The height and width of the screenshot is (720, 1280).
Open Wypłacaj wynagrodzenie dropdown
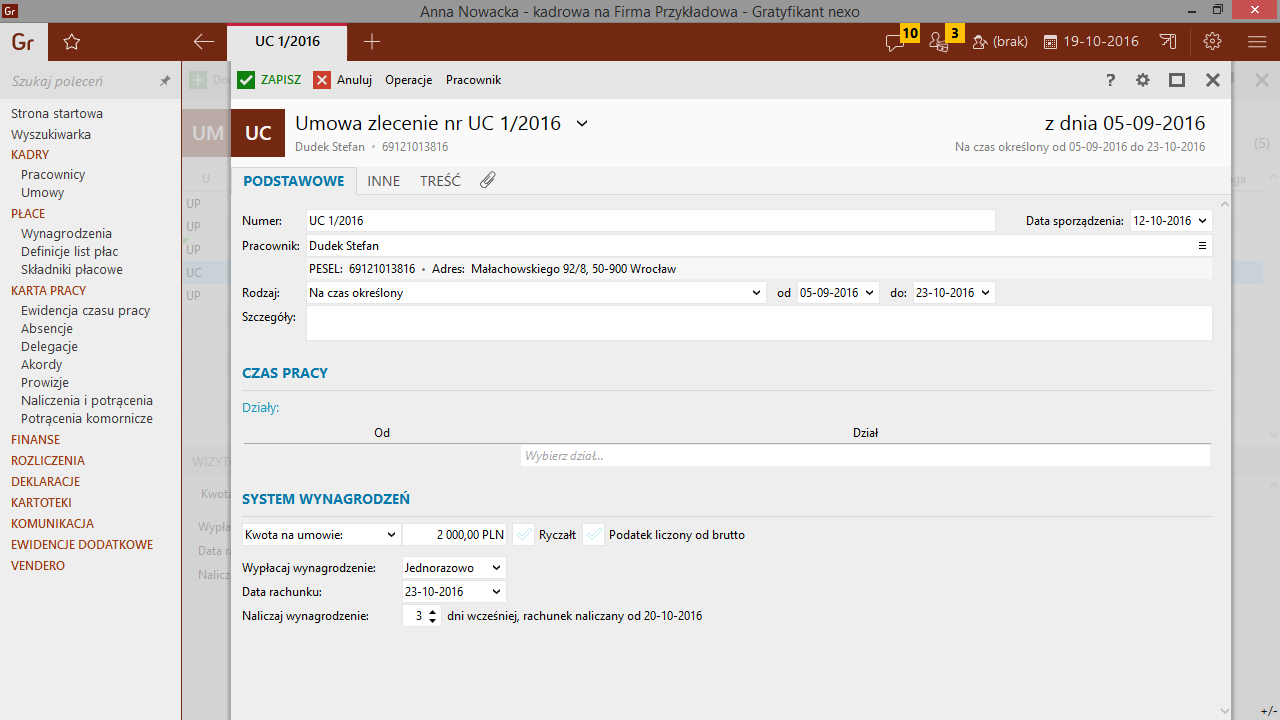click(x=495, y=568)
